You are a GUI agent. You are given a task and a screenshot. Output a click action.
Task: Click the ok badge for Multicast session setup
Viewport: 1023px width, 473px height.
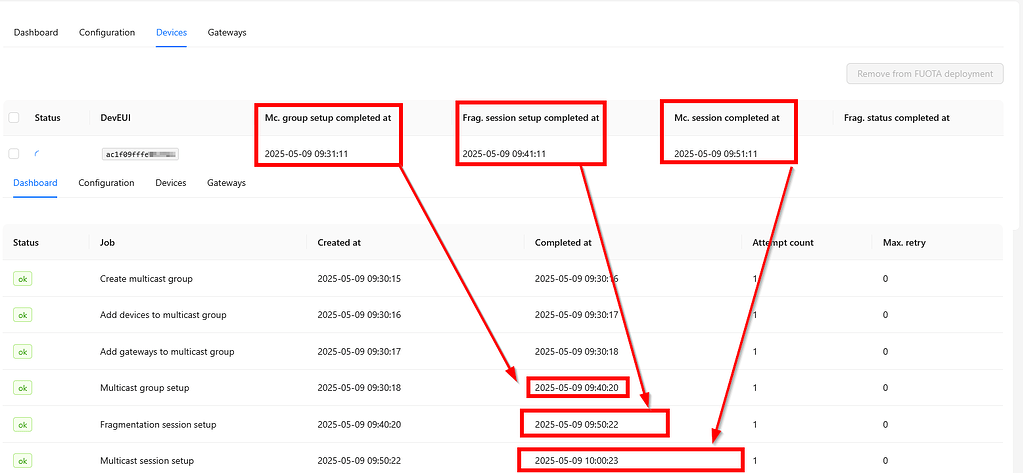point(22,460)
